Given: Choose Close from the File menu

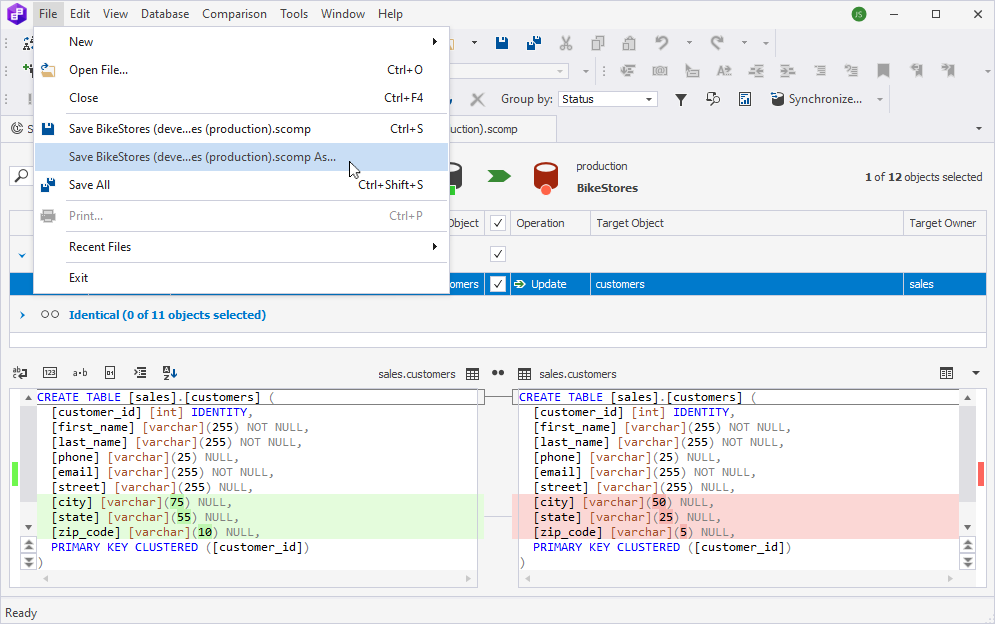Looking at the screenshot, I should tap(241, 98).
